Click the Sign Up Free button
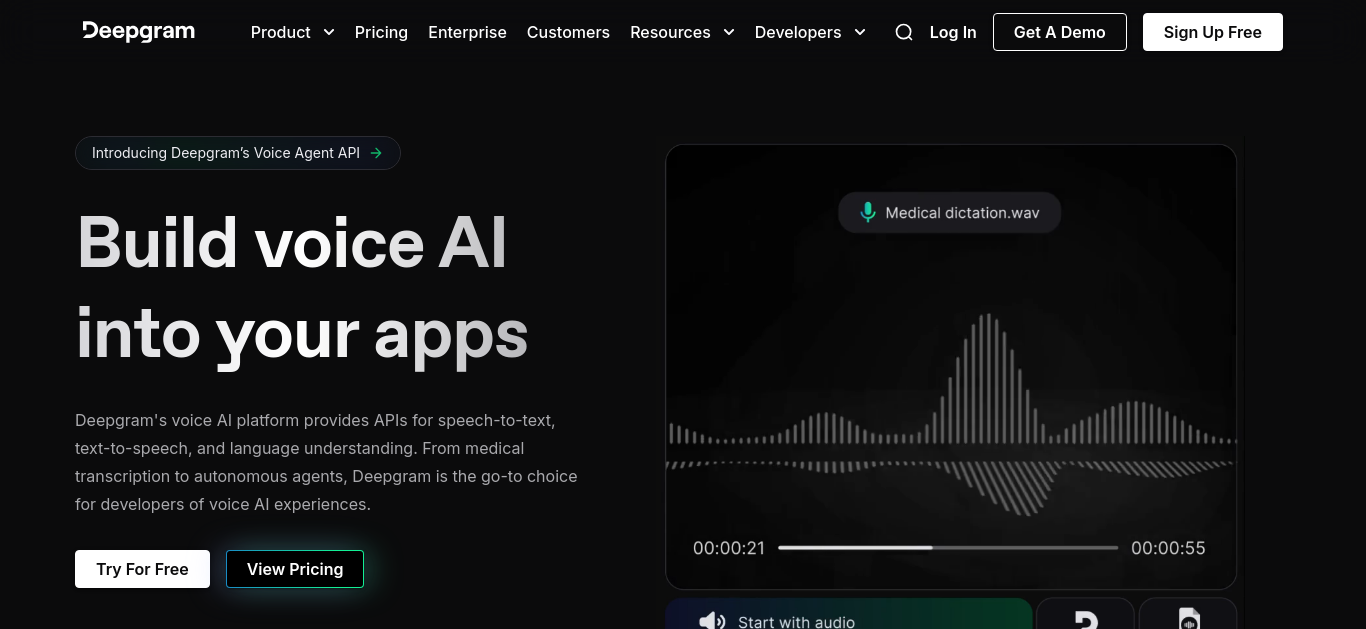The height and width of the screenshot is (629, 1366). pyautogui.click(x=1213, y=32)
